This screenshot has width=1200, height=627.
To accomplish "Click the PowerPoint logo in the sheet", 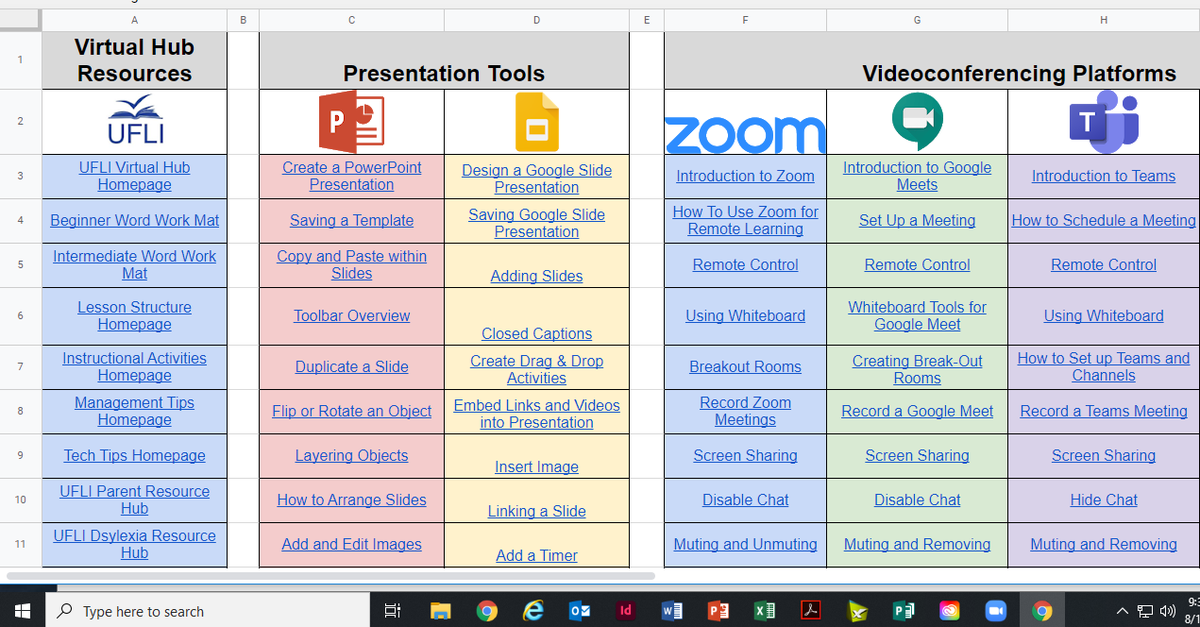I will [351, 121].
